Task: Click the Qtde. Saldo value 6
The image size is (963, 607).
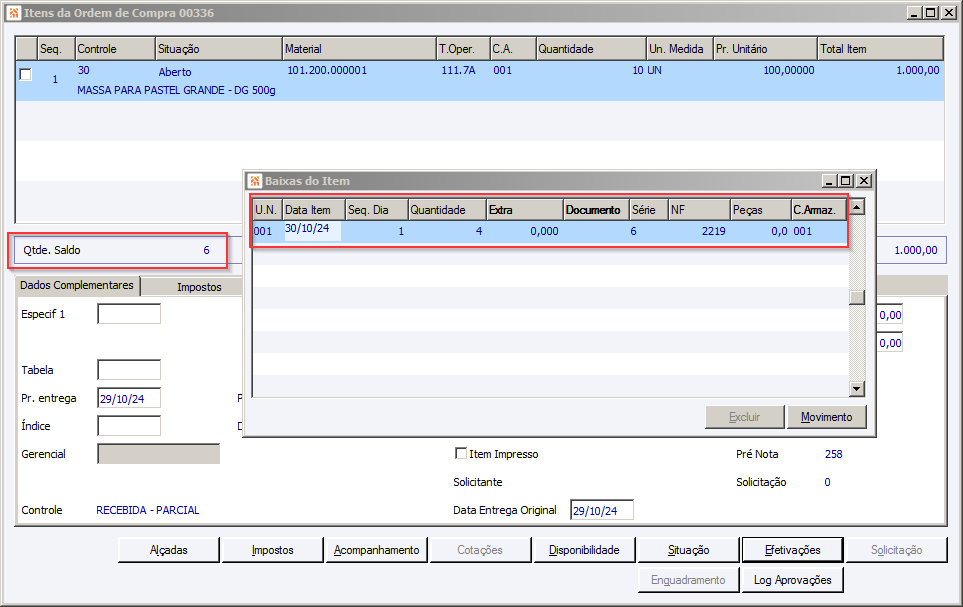Action: click(x=206, y=250)
